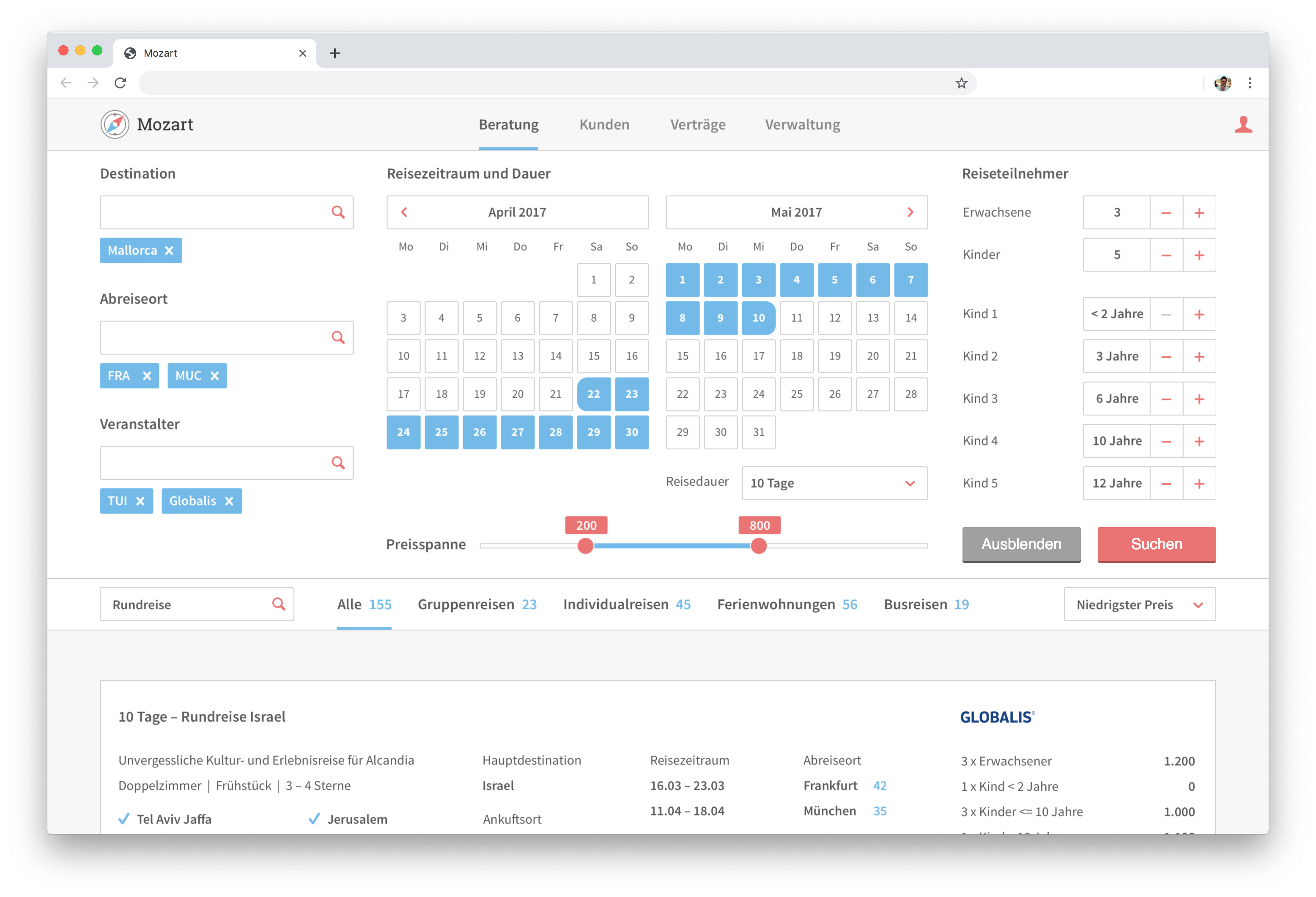
Task: Filter results by Ferienwohnungen
Action: (787, 605)
